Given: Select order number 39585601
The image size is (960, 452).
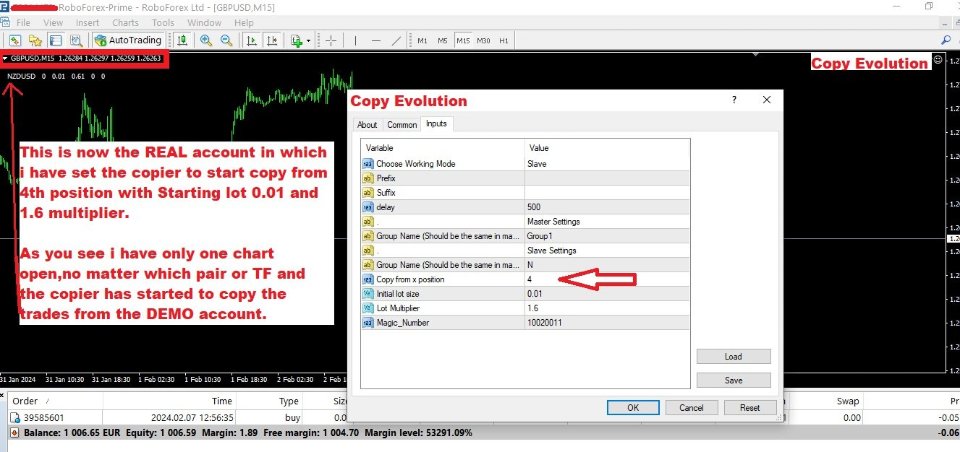Looking at the screenshot, I should [x=43, y=418].
